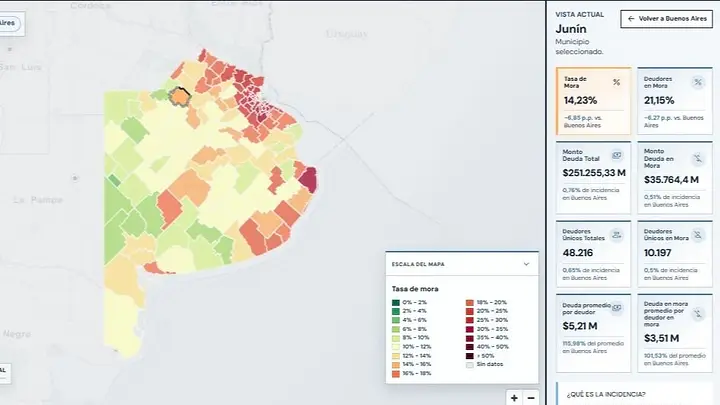
Task: Collapse the Escala del Mapa legend
Action: click(526, 264)
